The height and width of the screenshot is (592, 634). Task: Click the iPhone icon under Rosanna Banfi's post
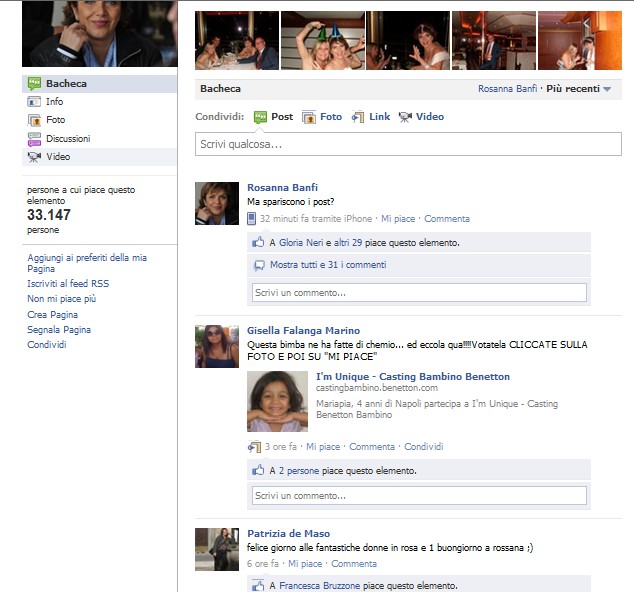pyautogui.click(x=251, y=219)
